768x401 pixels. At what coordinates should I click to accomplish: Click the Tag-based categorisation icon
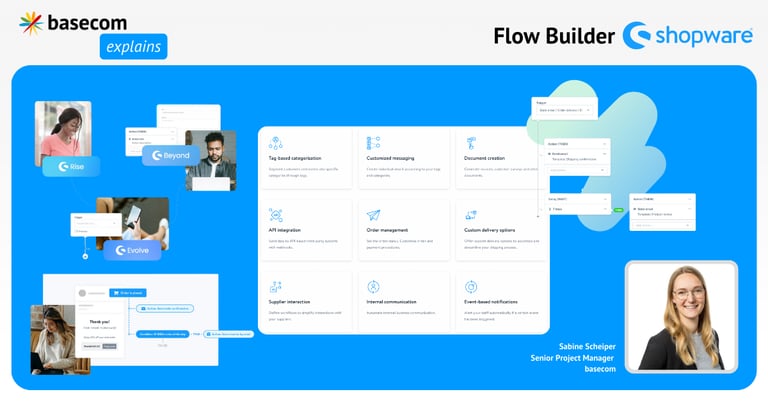pos(275,143)
